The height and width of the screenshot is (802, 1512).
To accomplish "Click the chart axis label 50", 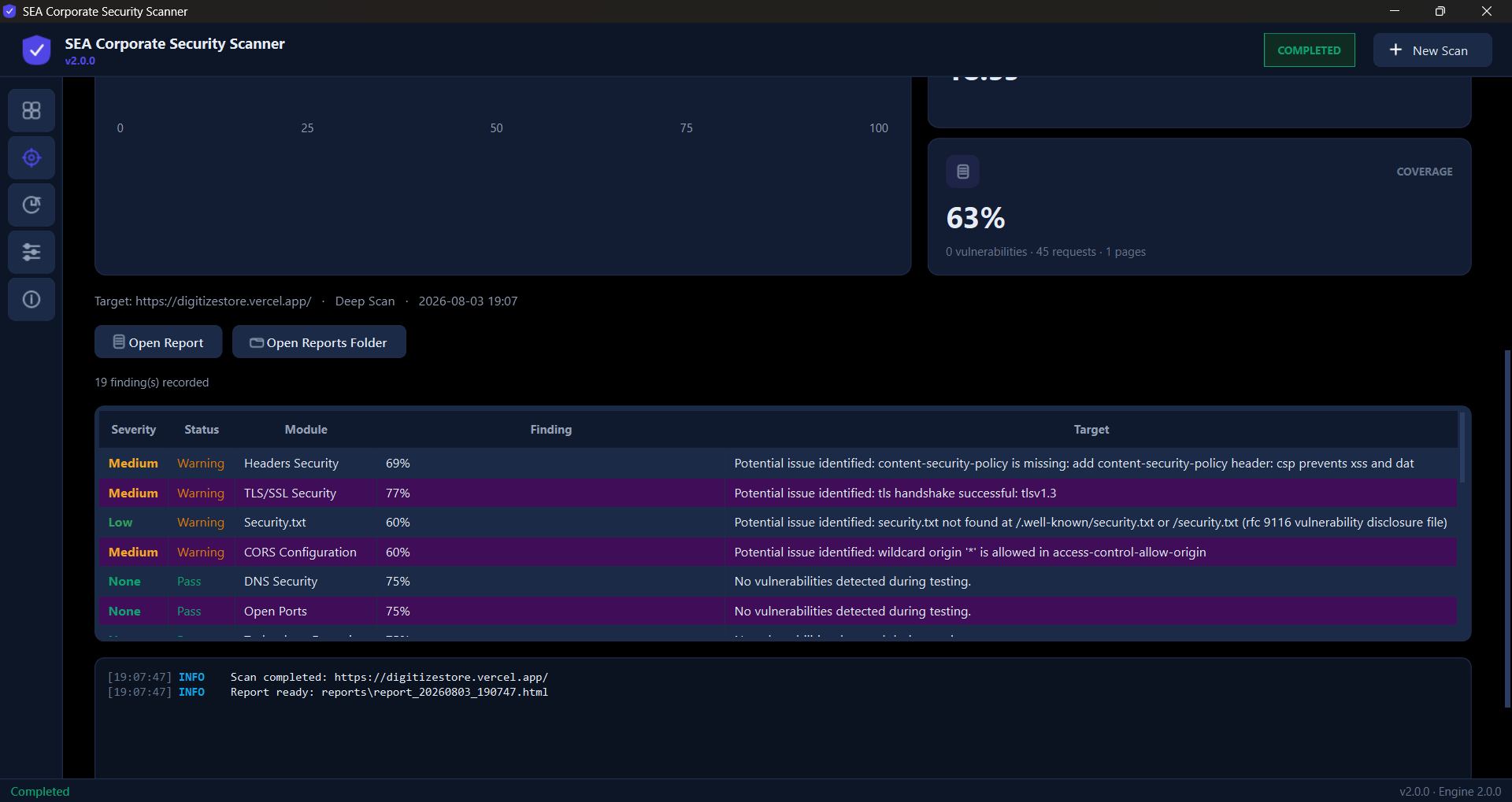I will click(496, 128).
